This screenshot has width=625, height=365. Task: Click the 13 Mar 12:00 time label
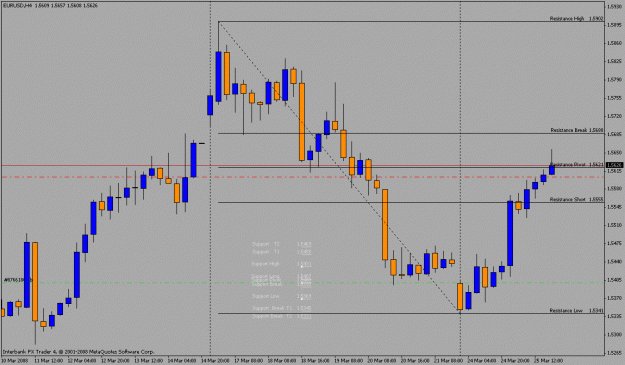click(x=148, y=361)
